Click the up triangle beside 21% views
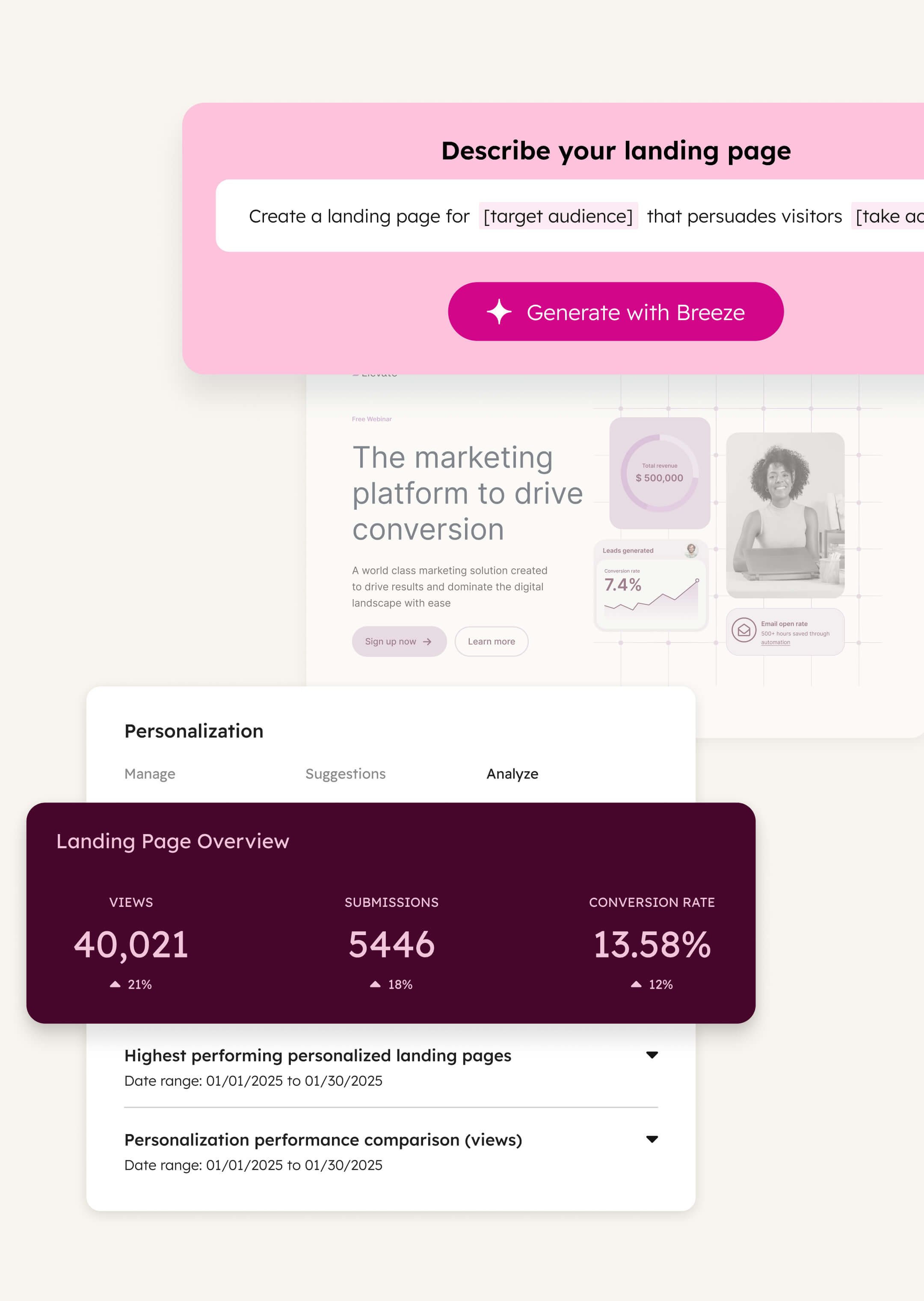The image size is (924, 1301). [x=115, y=984]
